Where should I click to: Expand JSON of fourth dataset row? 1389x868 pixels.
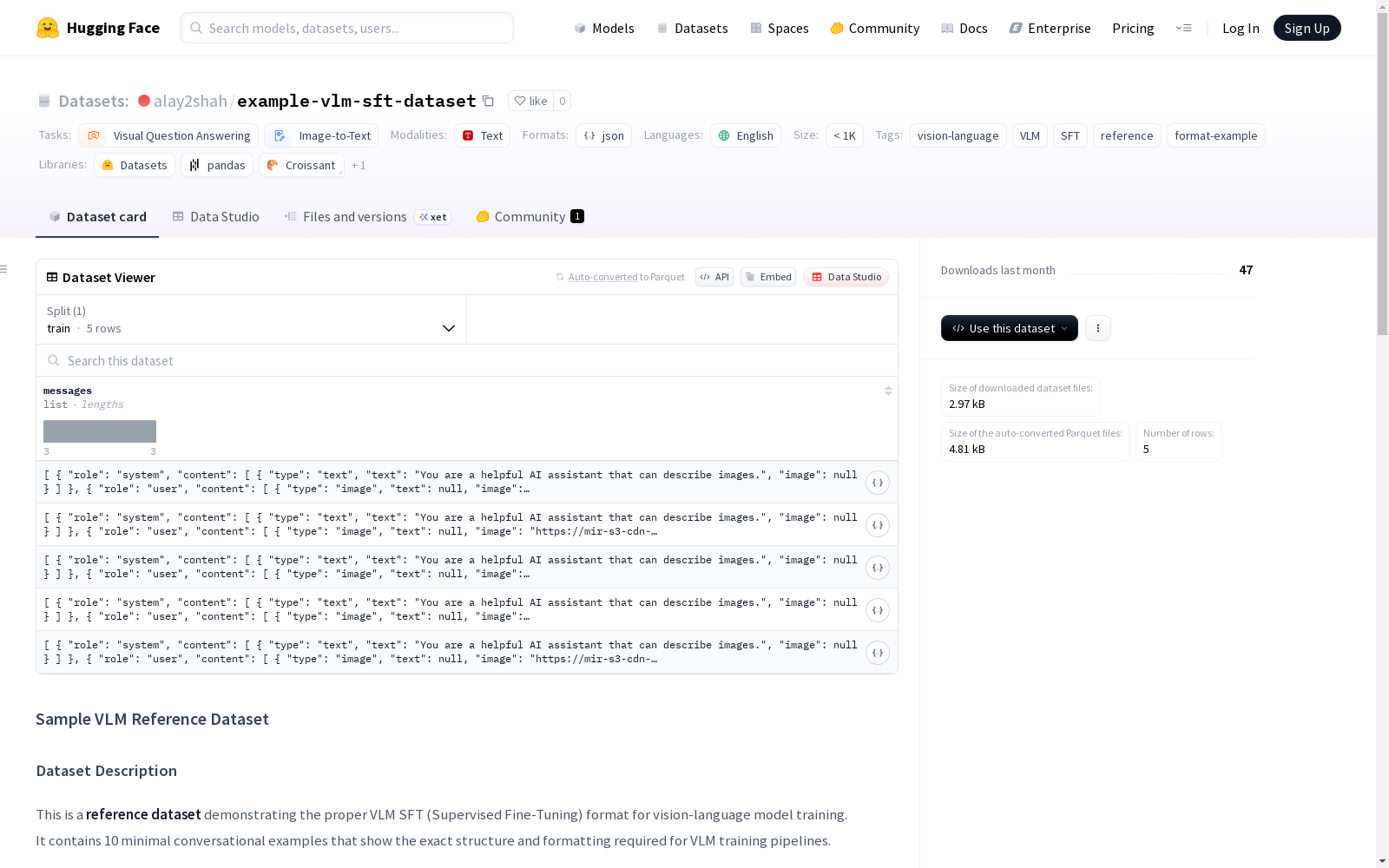[x=878, y=610]
